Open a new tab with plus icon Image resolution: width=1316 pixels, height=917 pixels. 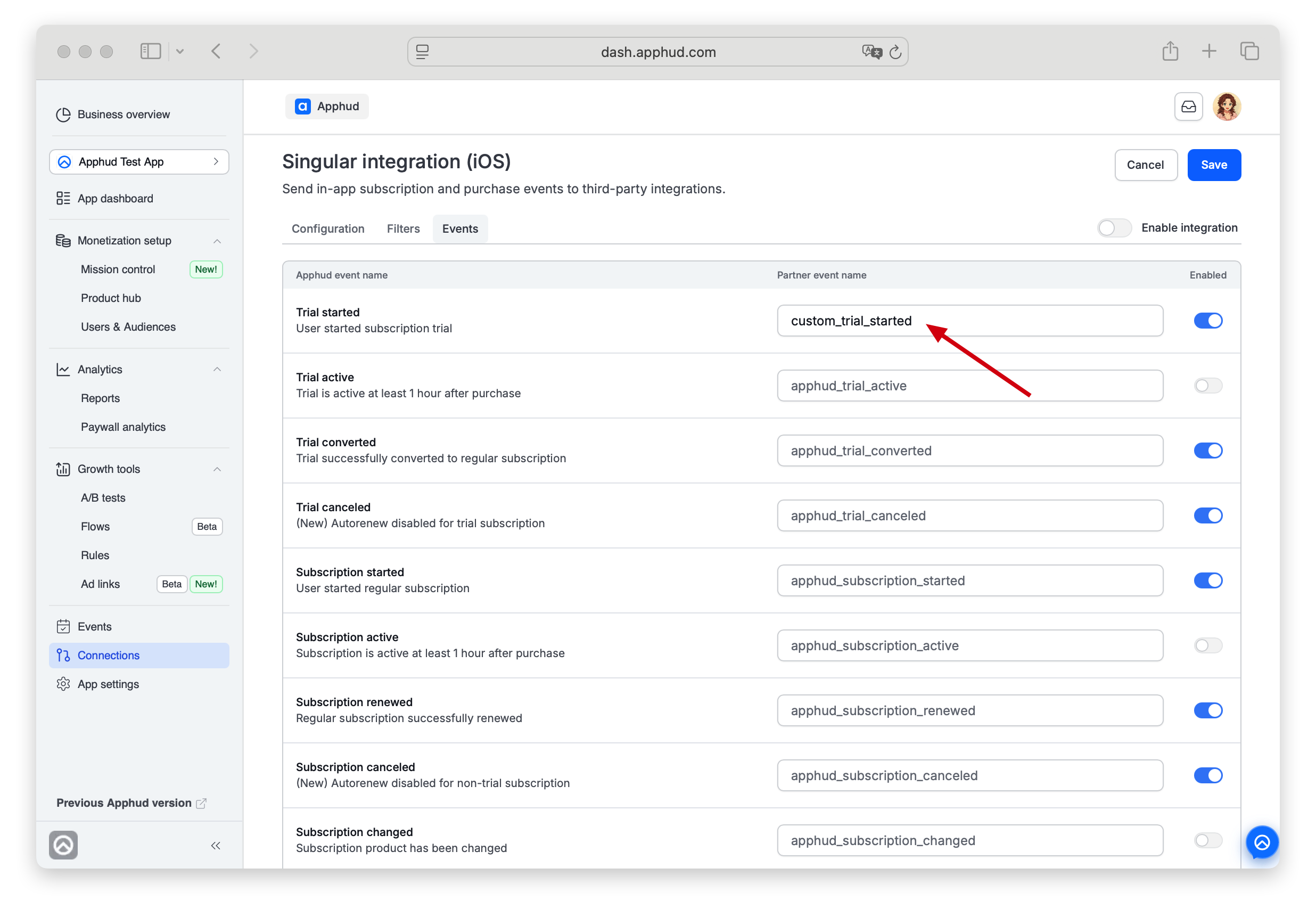tap(1209, 51)
